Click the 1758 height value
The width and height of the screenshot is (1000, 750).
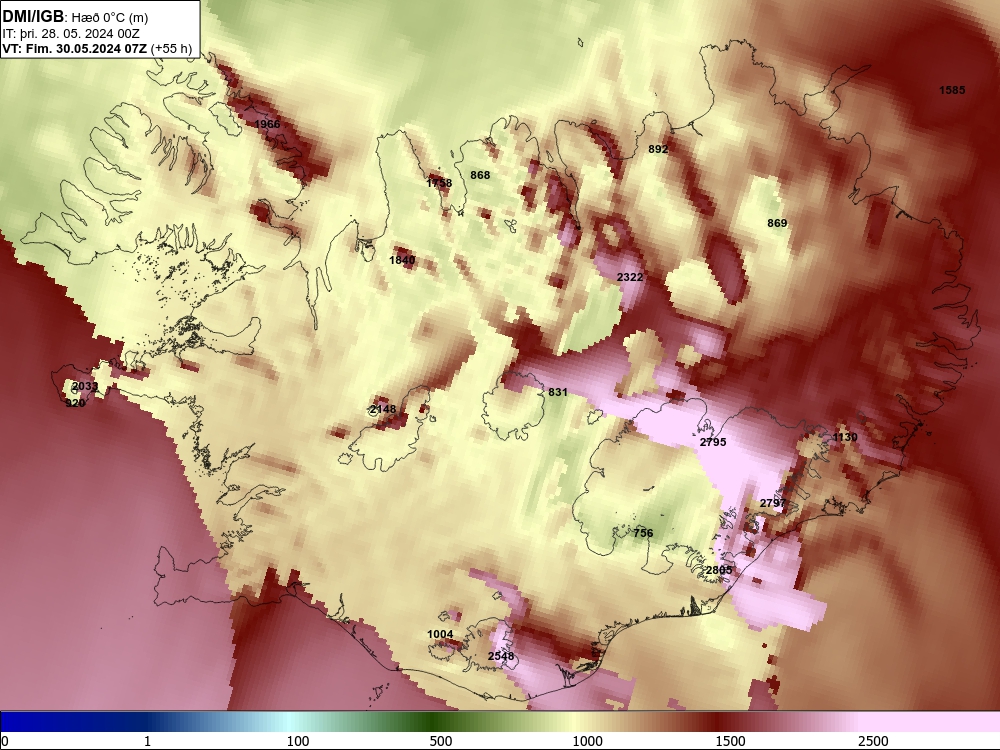click(439, 183)
